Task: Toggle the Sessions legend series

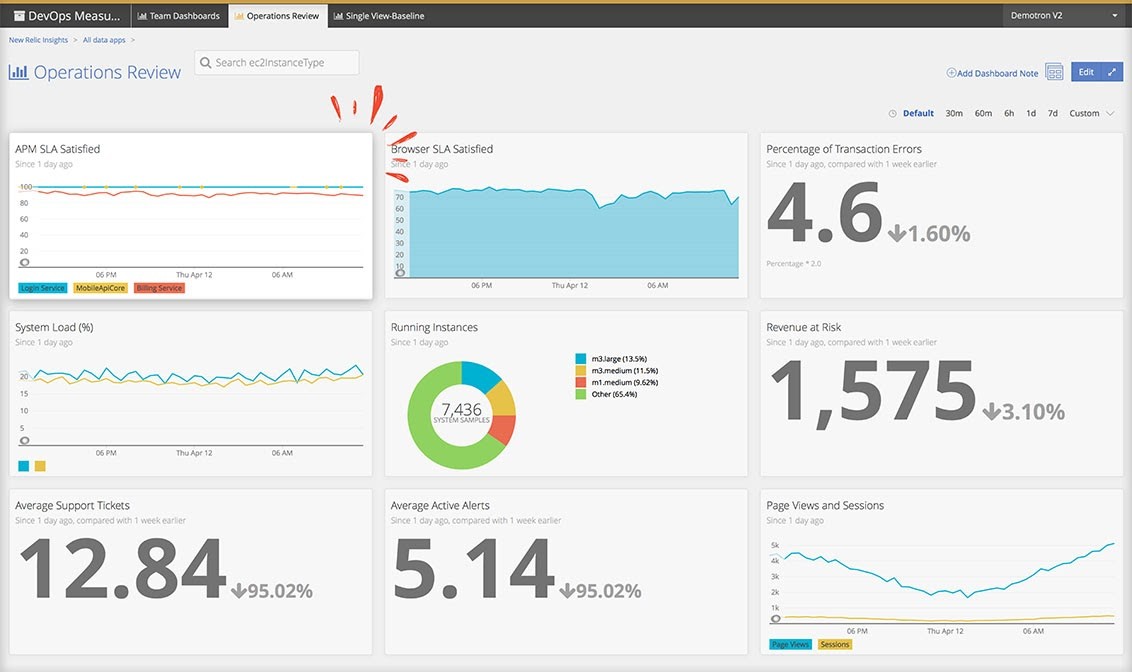Action: [x=835, y=645]
